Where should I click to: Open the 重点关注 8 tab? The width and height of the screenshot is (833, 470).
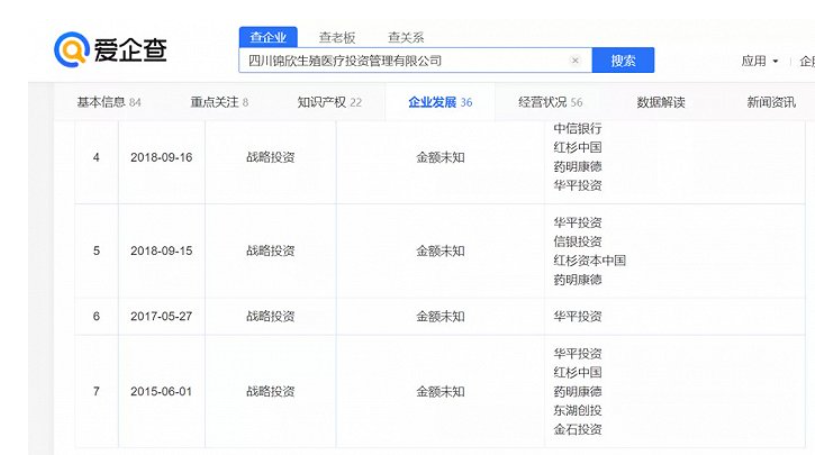click(219, 102)
